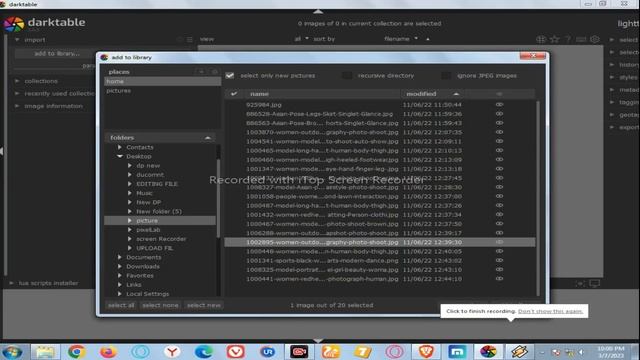640x360 pixels.
Task: Open Google Chrome from the taskbar
Action: 76,351
